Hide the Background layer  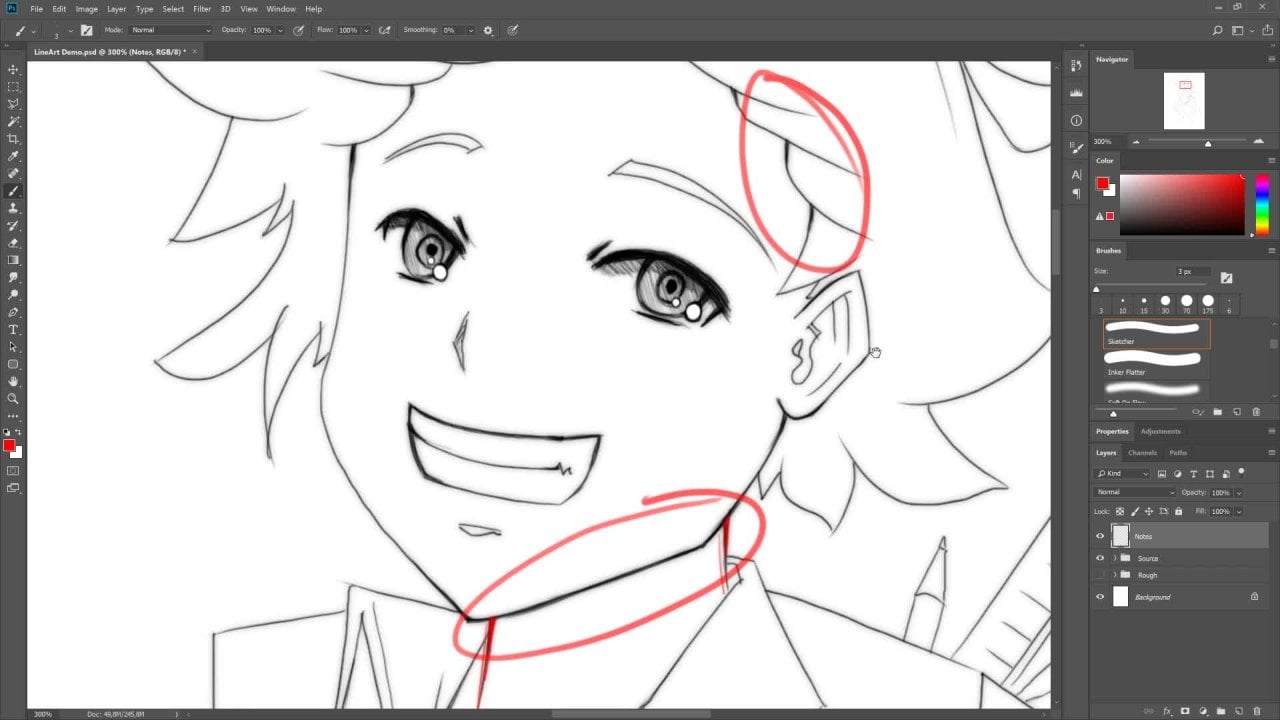point(1100,597)
